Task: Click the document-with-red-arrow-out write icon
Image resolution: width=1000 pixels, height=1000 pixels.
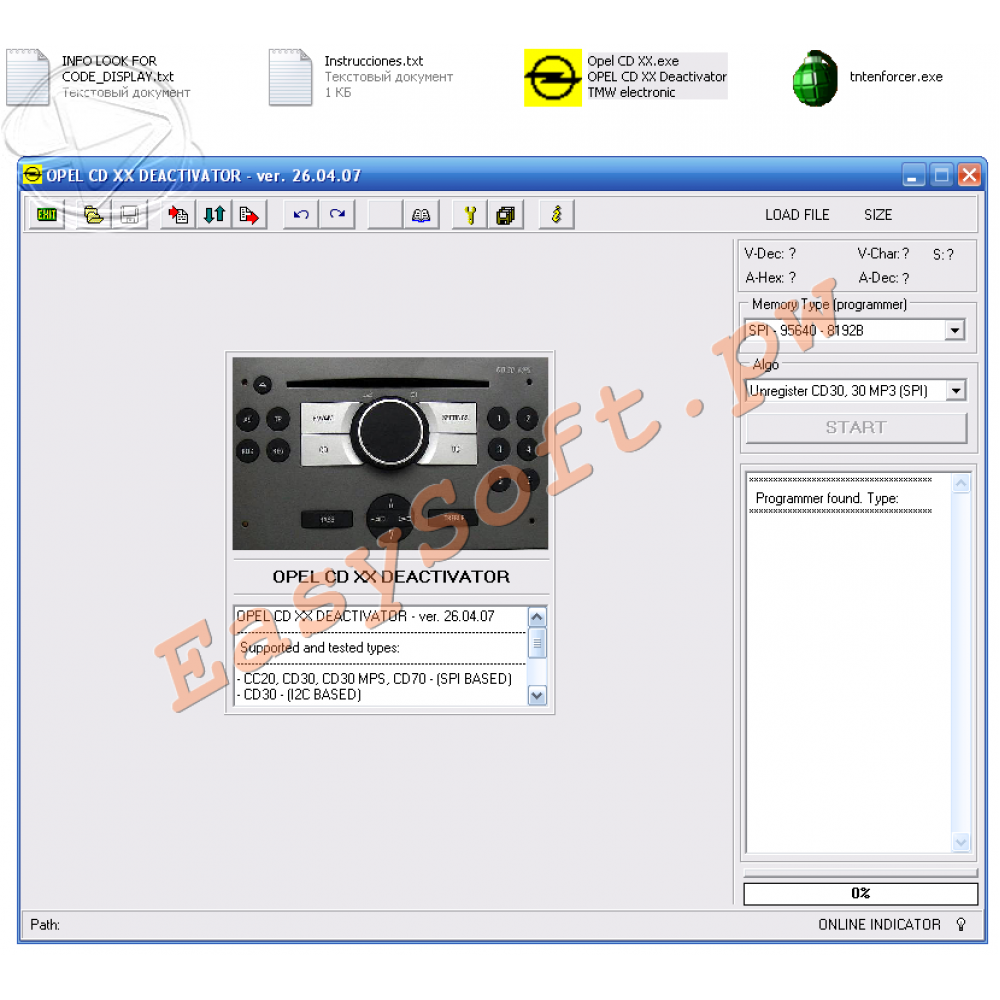Action: [249, 215]
